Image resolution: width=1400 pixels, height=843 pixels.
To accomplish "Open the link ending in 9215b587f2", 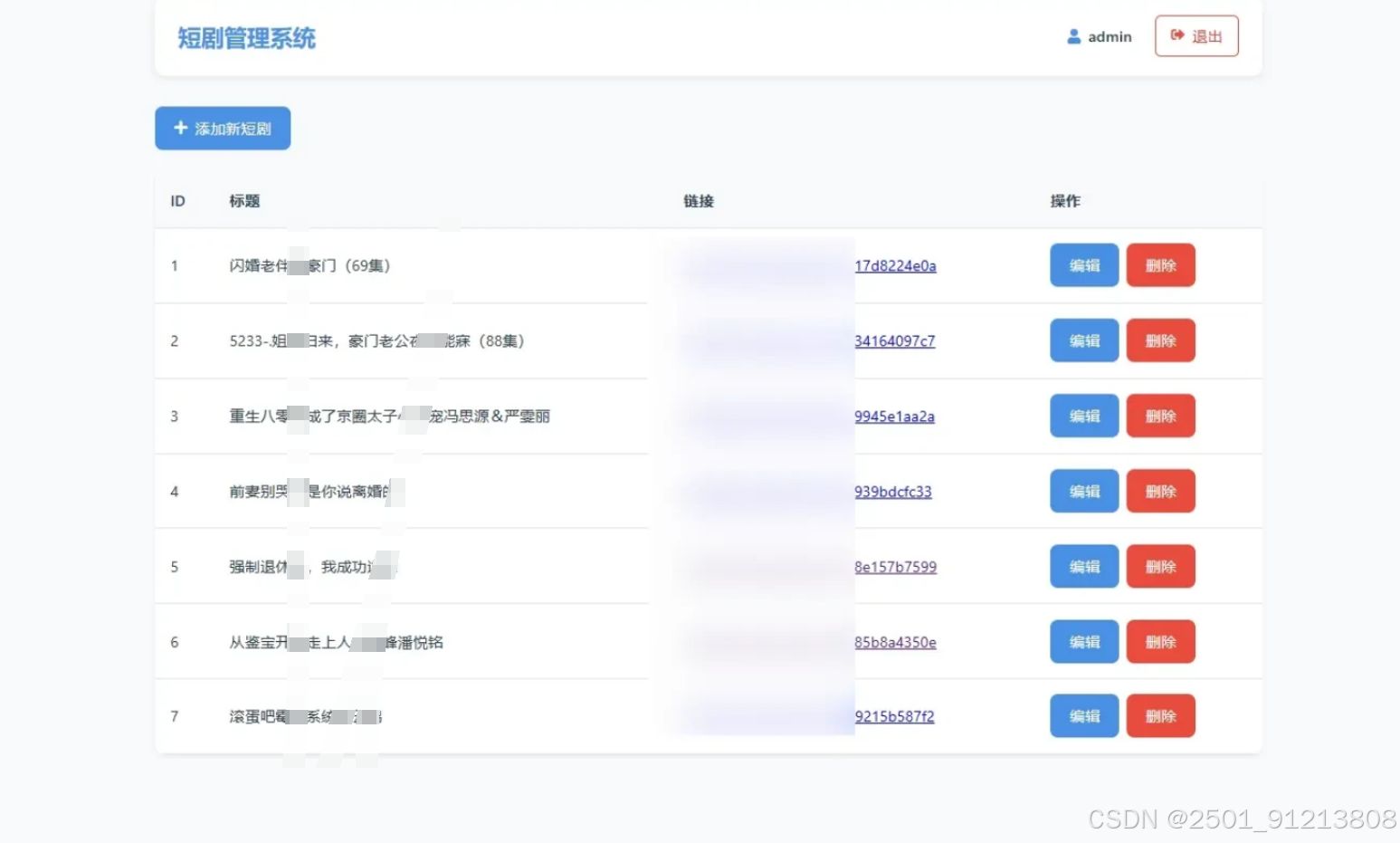I will pyautogui.click(x=892, y=715).
